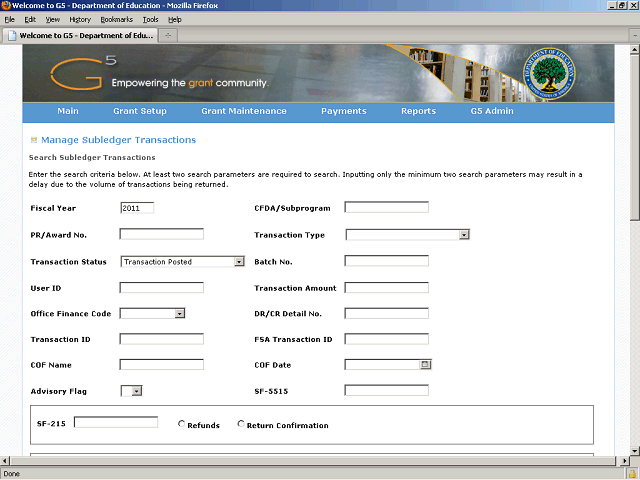Click the Fiscal Year field showing 2011
The width and height of the screenshot is (640, 480).
click(x=137, y=208)
